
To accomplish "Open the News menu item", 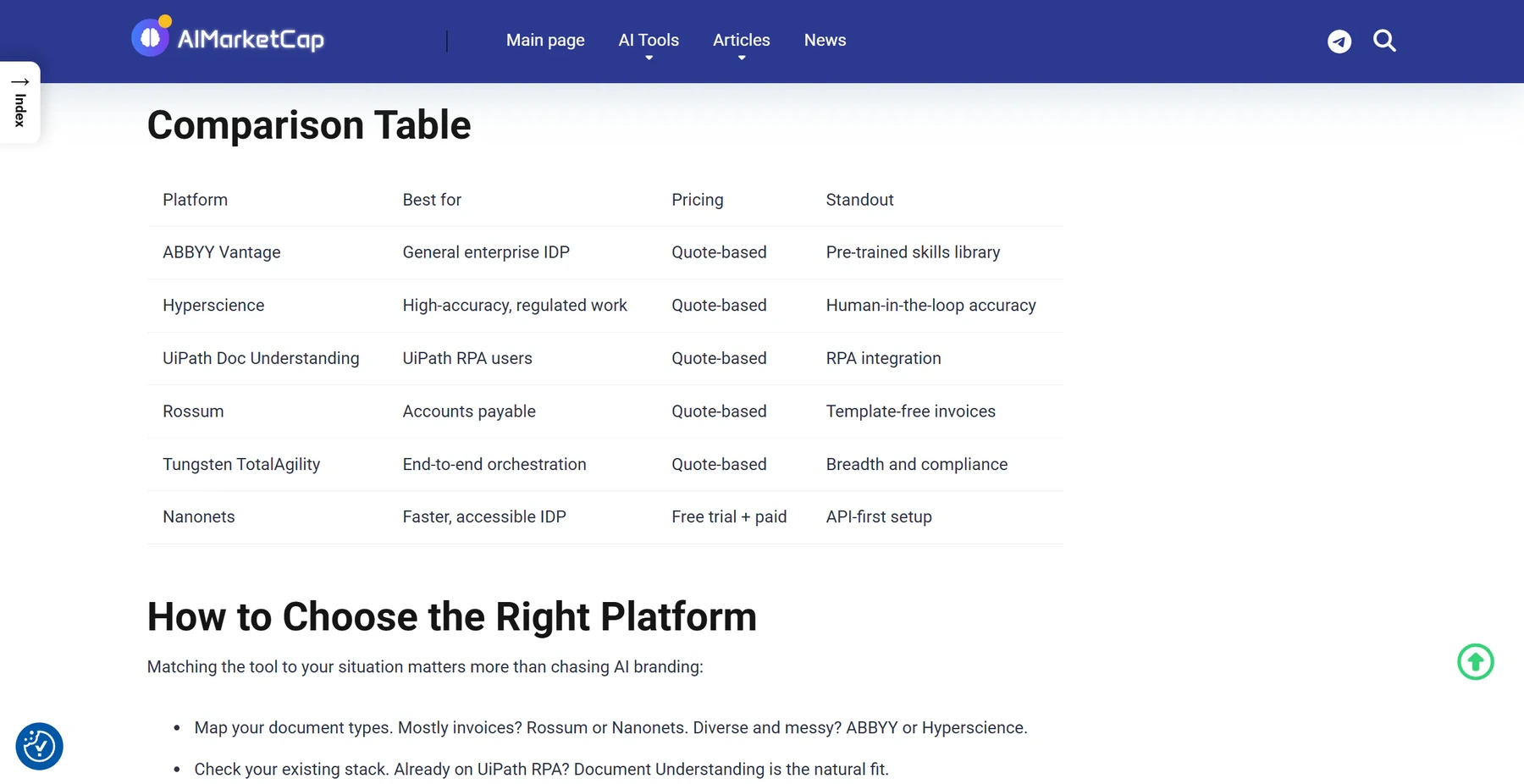I will click(825, 40).
